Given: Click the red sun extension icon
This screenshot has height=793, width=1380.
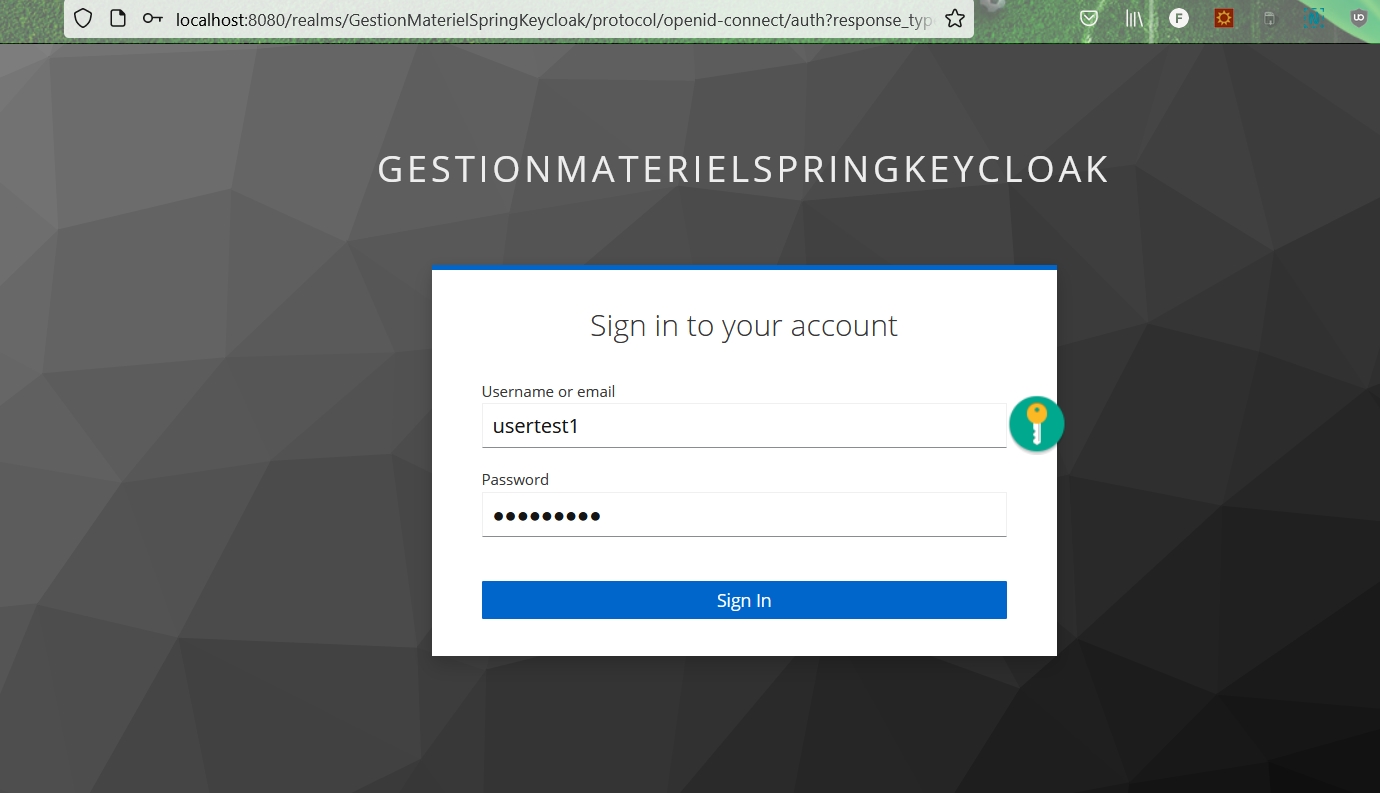Looking at the screenshot, I should (x=1224, y=18).
